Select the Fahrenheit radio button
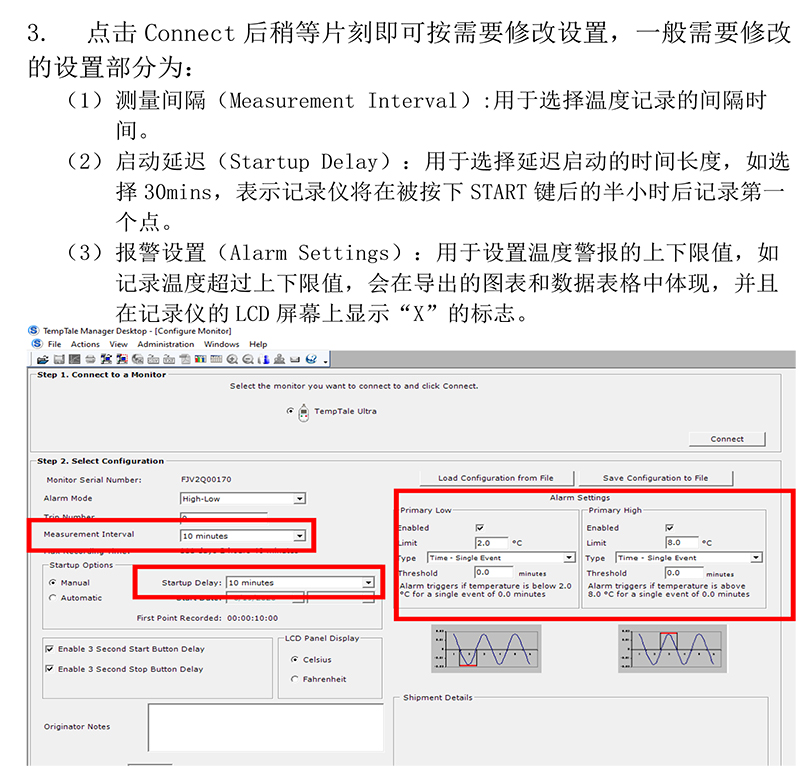 pos(293,679)
